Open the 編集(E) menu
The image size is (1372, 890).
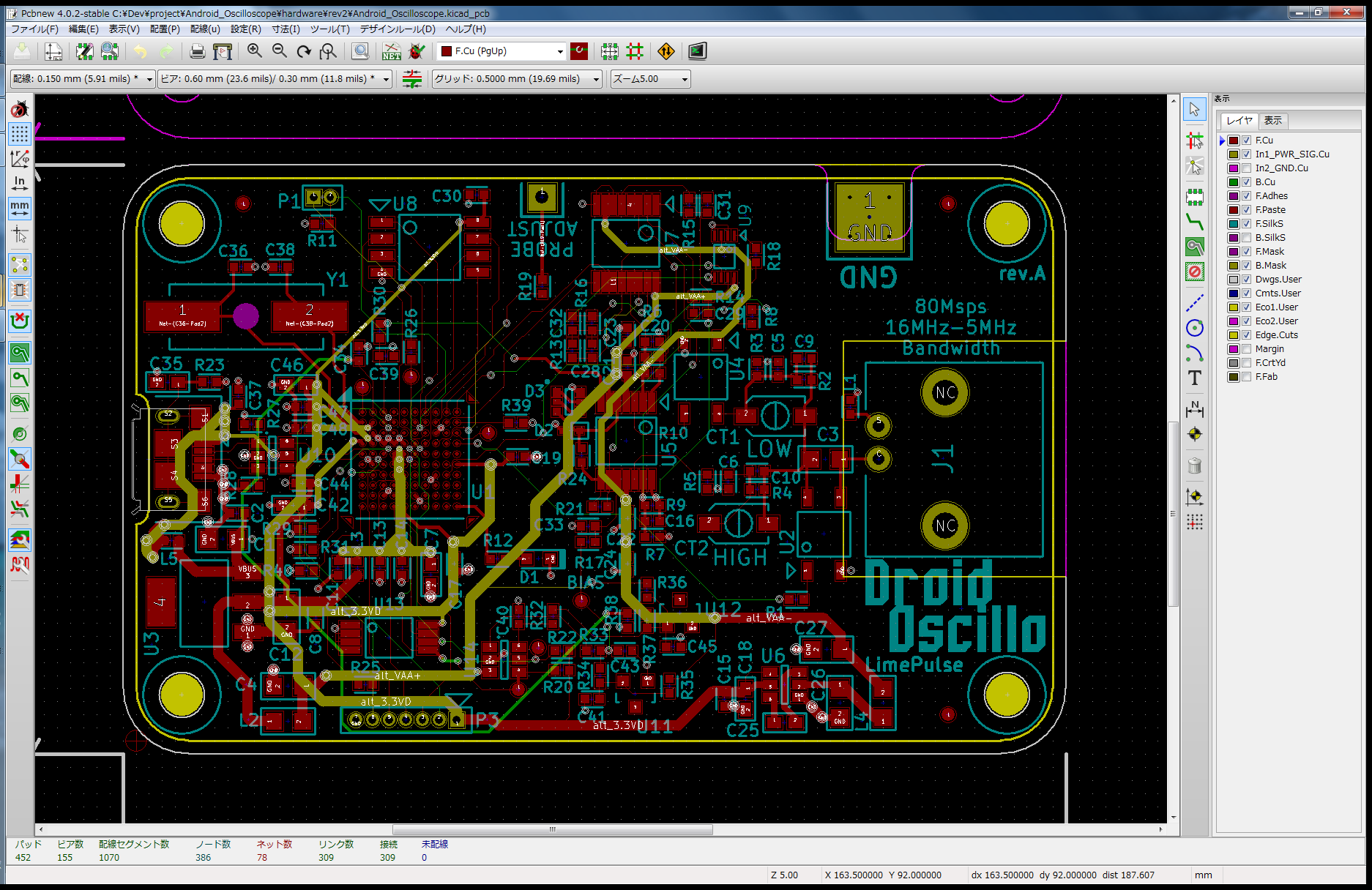pos(83,29)
